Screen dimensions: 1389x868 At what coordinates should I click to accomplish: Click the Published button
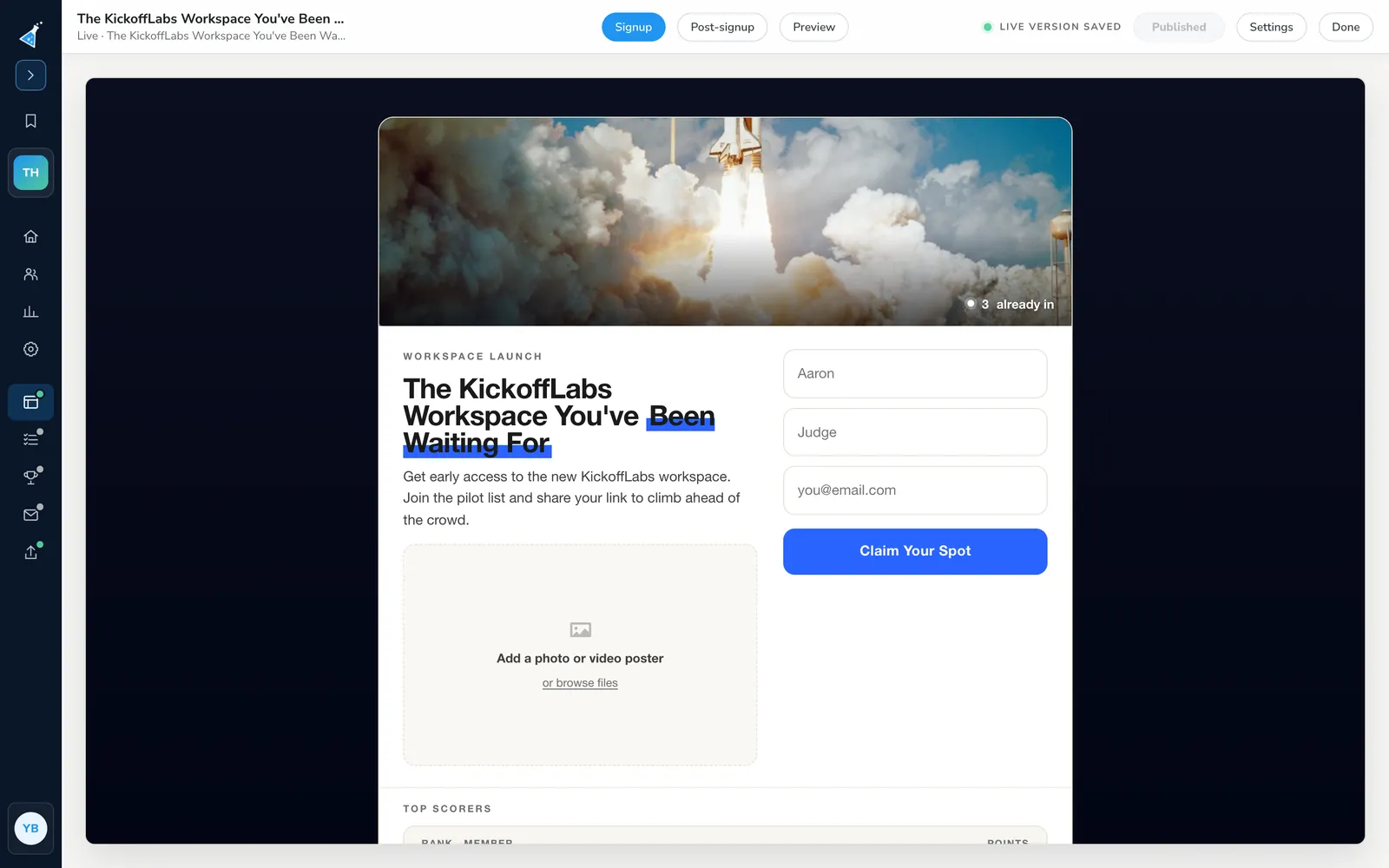(x=1179, y=27)
